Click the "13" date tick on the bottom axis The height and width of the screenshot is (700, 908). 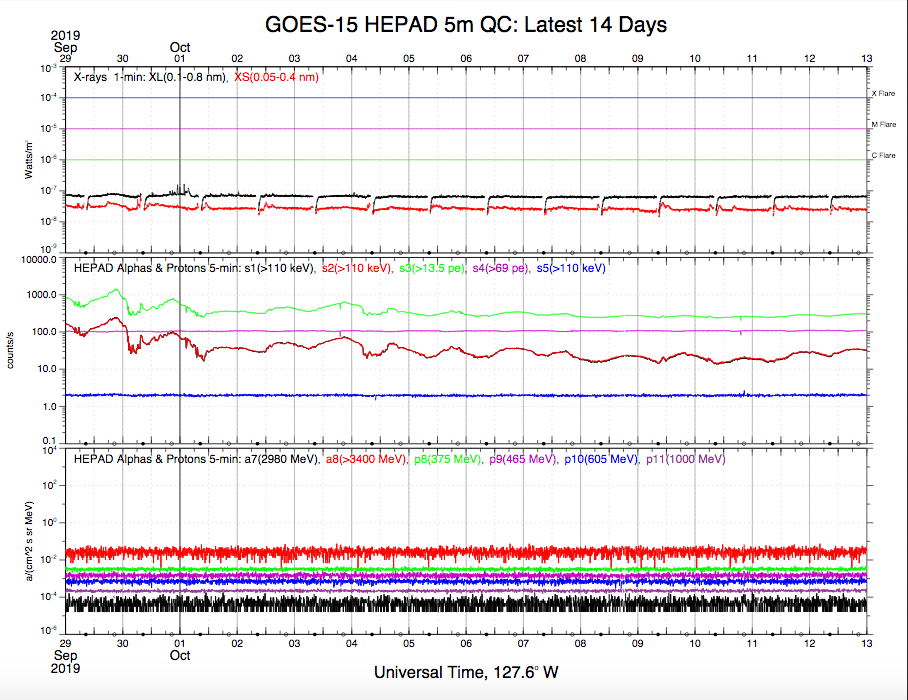coord(866,643)
